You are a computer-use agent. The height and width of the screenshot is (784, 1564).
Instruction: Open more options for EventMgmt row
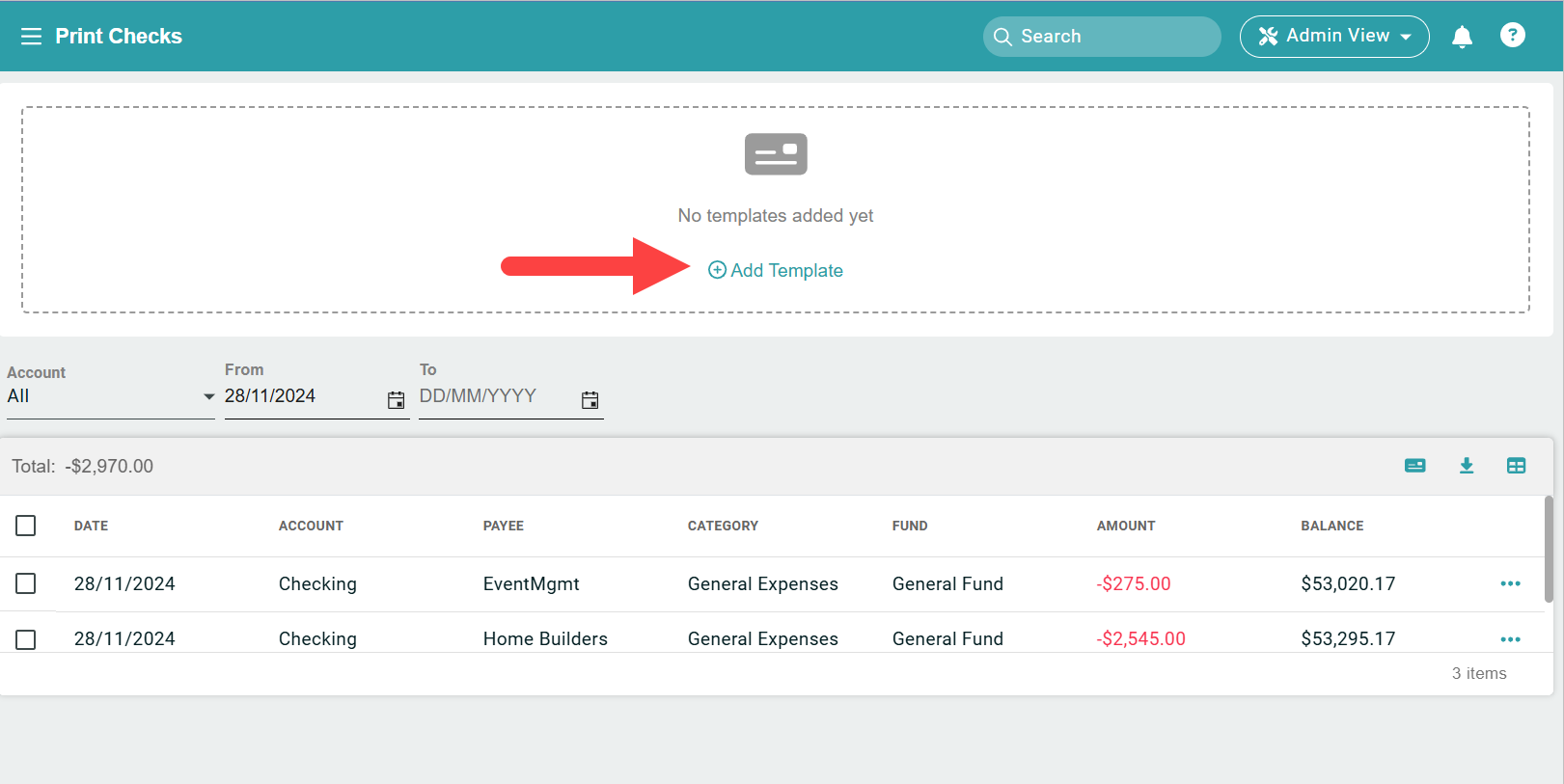tap(1510, 583)
